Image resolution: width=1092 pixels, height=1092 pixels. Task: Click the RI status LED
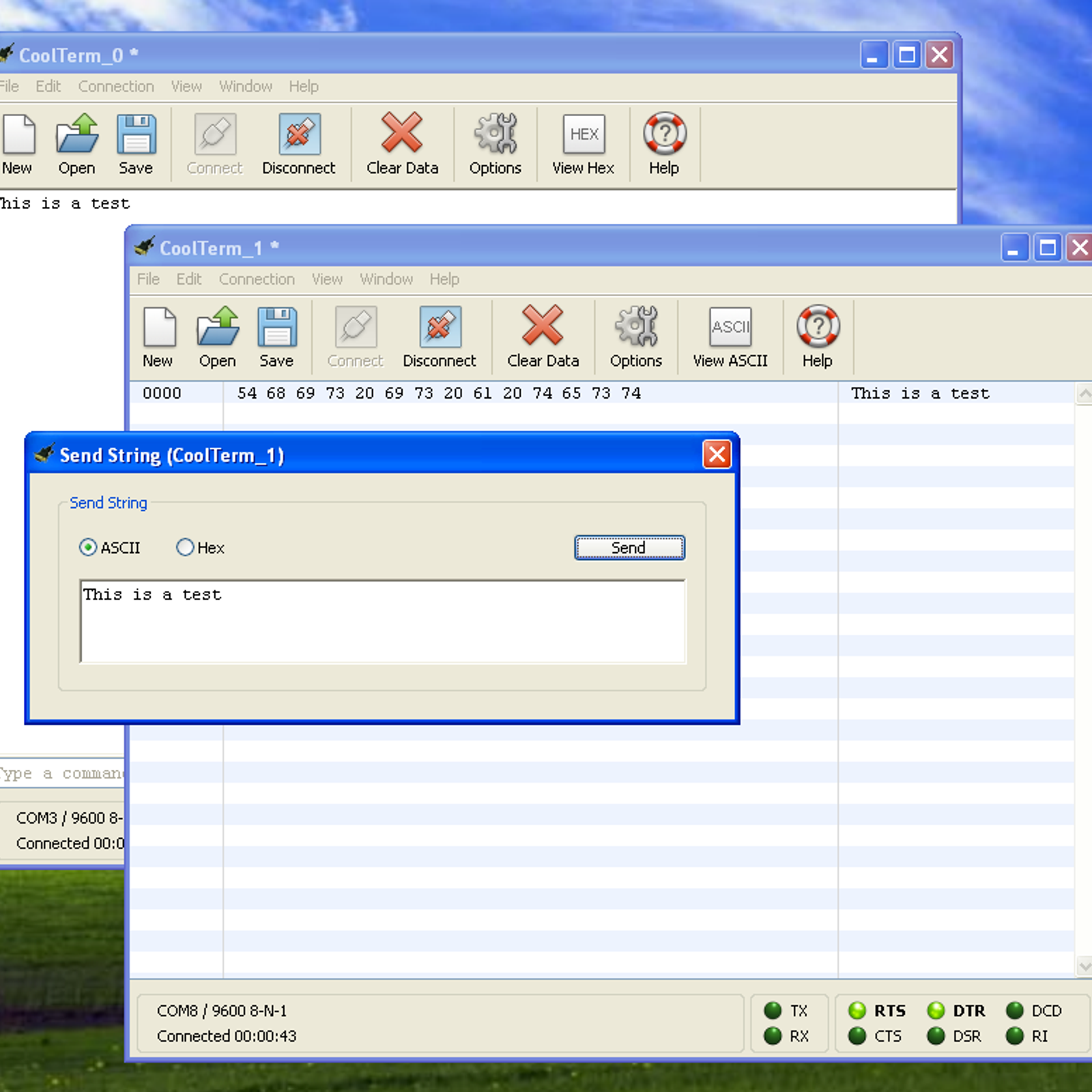pos(1015,1036)
